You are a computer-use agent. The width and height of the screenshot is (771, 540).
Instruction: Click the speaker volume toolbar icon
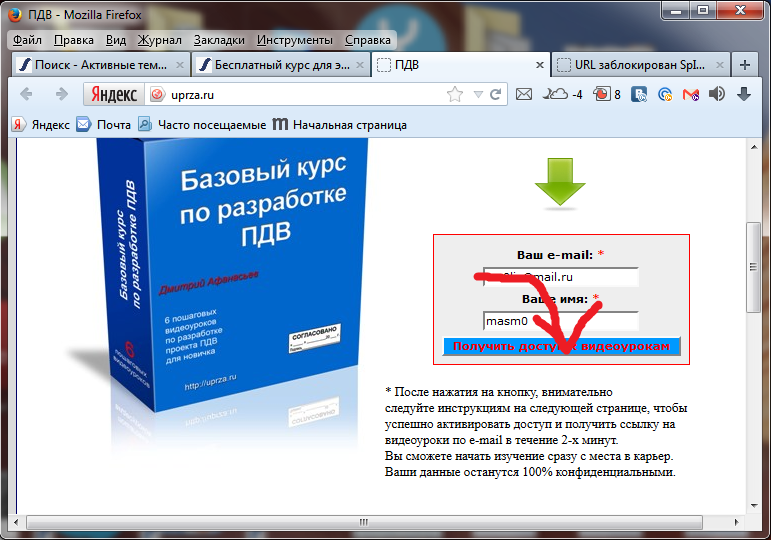(x=717, y=94)
